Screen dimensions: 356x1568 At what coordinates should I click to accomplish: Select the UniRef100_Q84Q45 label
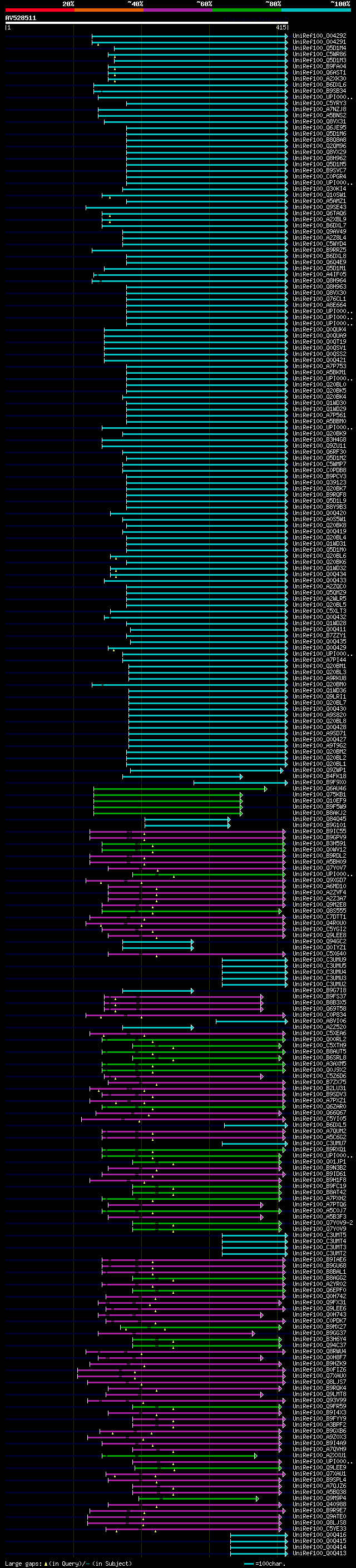(x=319, y=819)
